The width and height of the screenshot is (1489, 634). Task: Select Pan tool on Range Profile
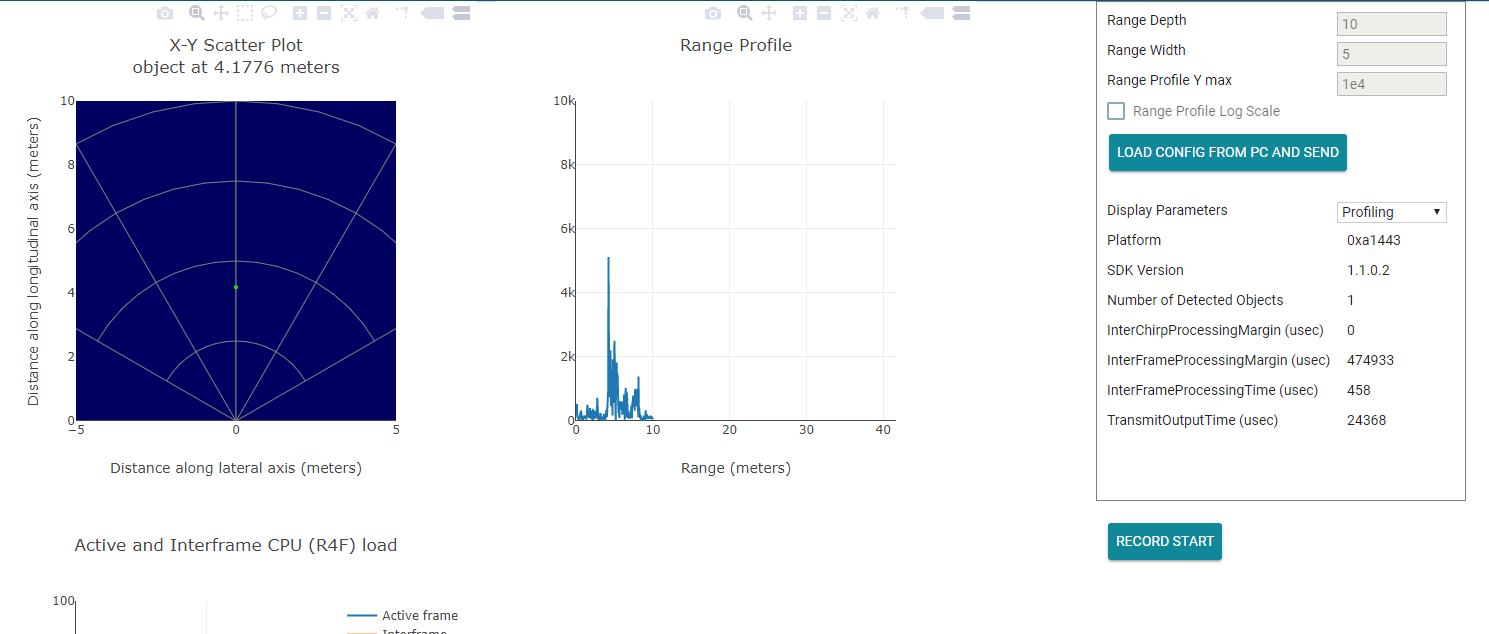click(x=769, y=13)
